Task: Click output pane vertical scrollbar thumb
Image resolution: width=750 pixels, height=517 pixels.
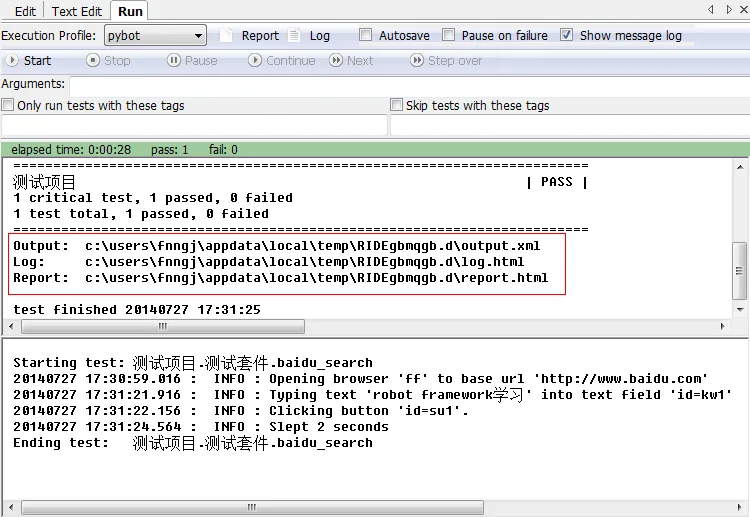Action: pos(739,271)
